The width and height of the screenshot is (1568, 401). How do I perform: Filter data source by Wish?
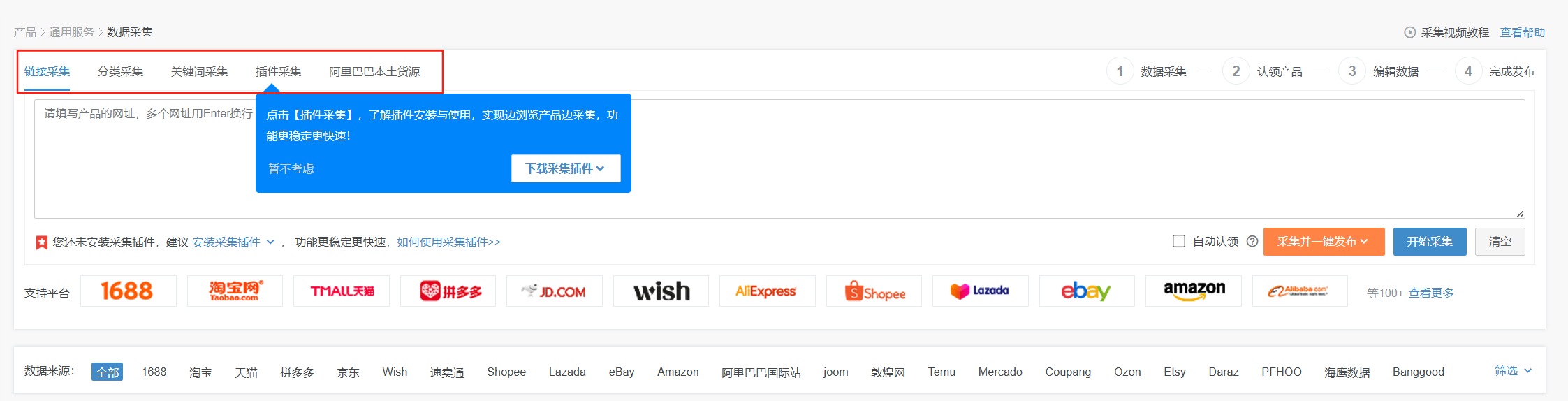tap(395, 372)
